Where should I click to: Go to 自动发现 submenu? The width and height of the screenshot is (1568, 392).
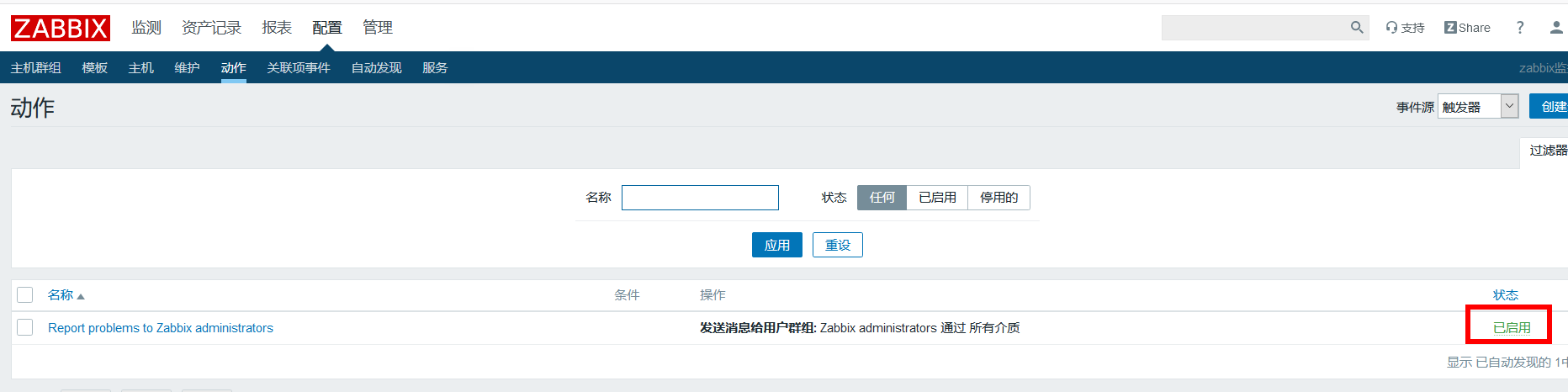coord(376,67)
